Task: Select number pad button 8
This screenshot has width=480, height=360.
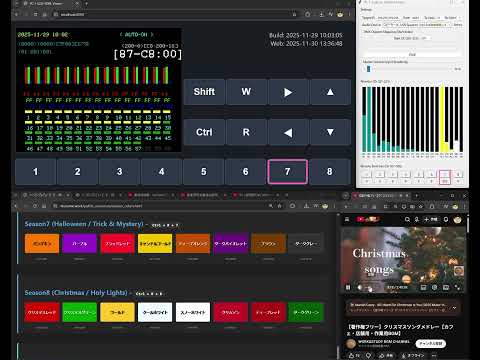Action: (x=330, y=172)
